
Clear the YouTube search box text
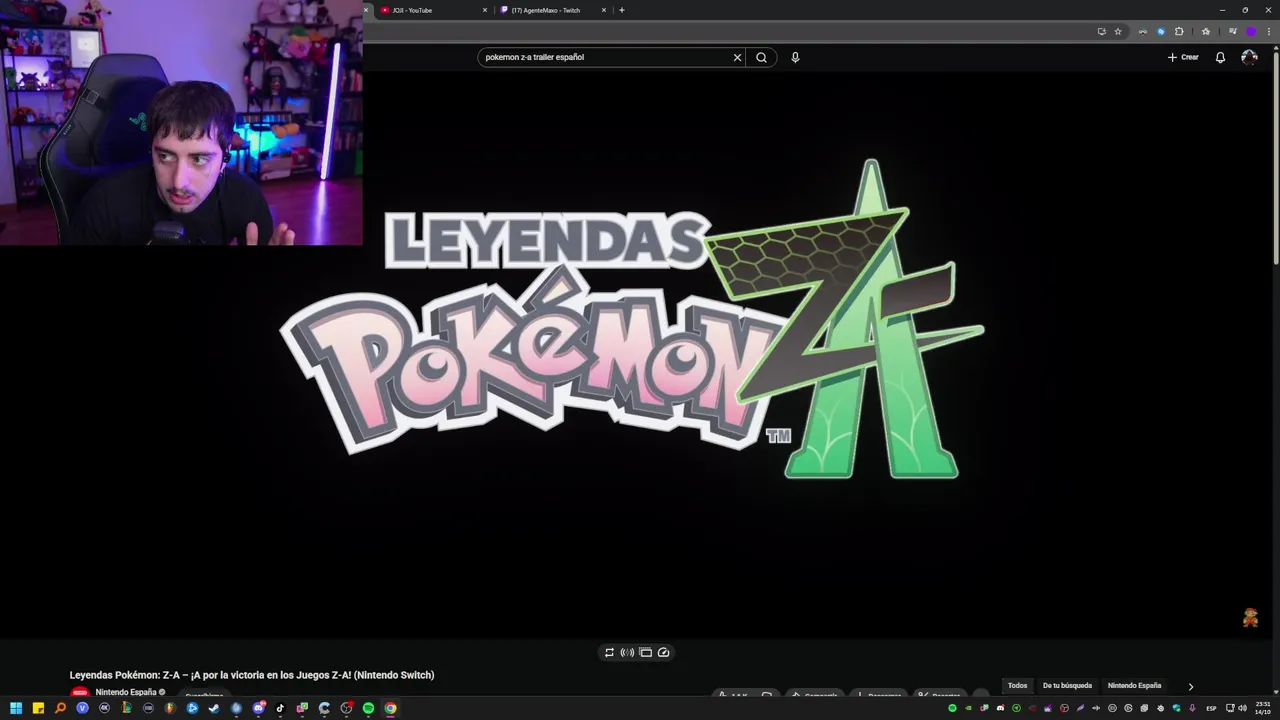pos(738,57)
